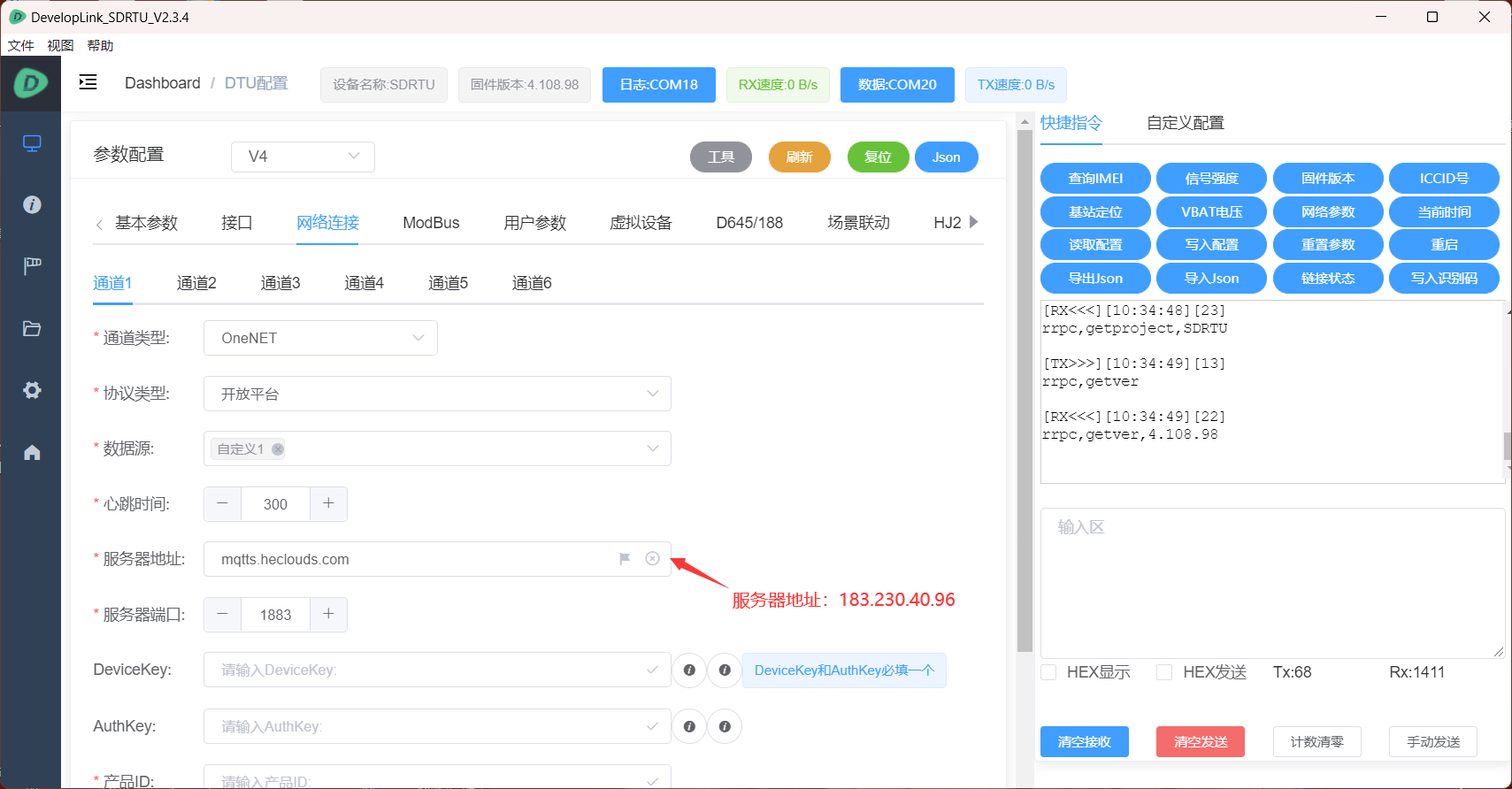Image resolution: width=1512 pixels, height=789 pixels.
Task: Clear the server address field with X icon
Action: coord(653,558)
